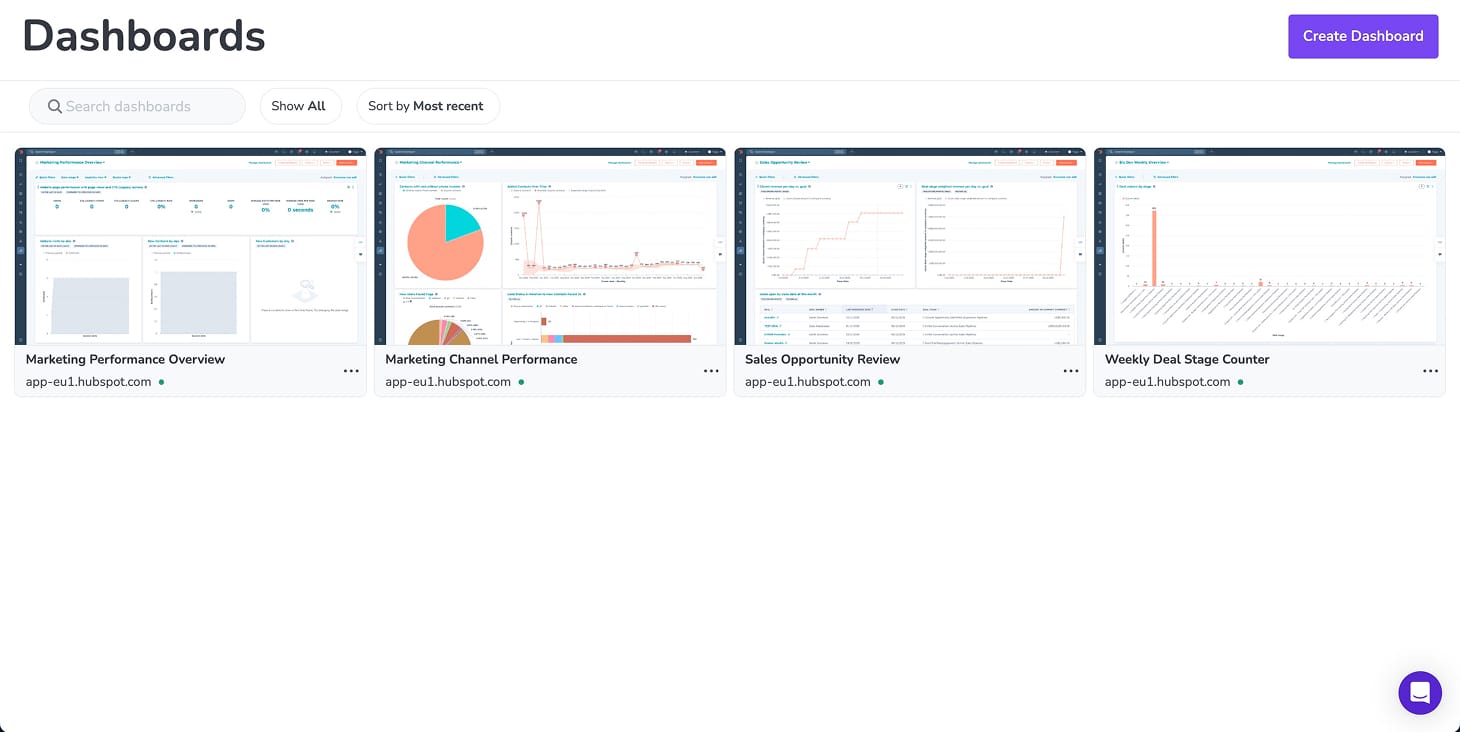The height and width of the screenshot is (732, 1460).
Task: Click the magnifier icon in search box
Action: (x=53, y=106)
